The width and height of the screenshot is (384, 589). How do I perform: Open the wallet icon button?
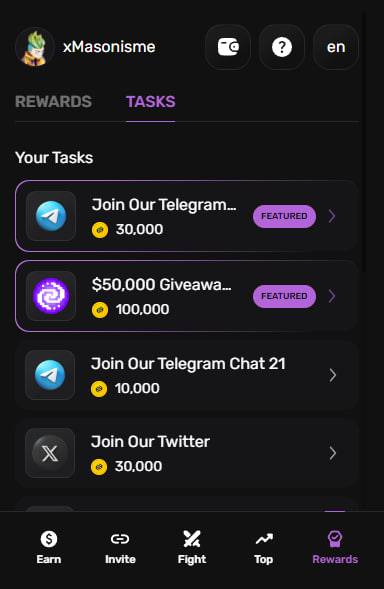point(228,47)
